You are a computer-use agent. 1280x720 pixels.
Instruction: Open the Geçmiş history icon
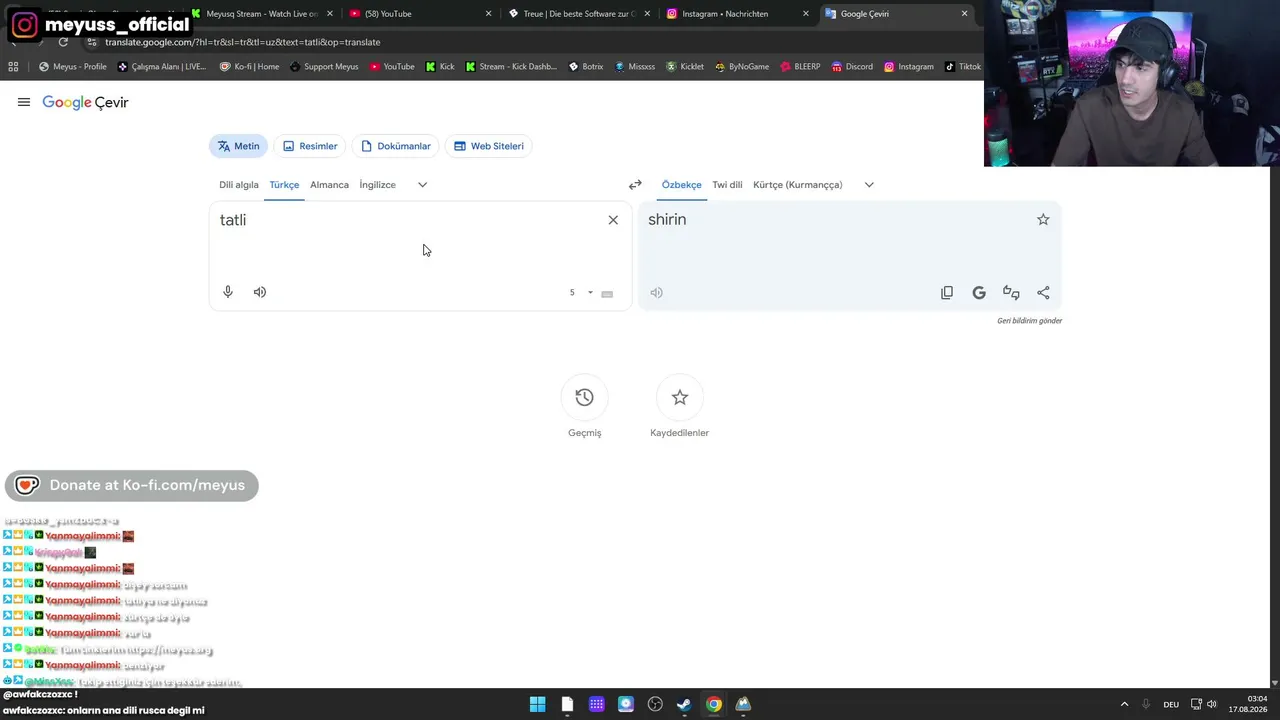coord(585,397)
